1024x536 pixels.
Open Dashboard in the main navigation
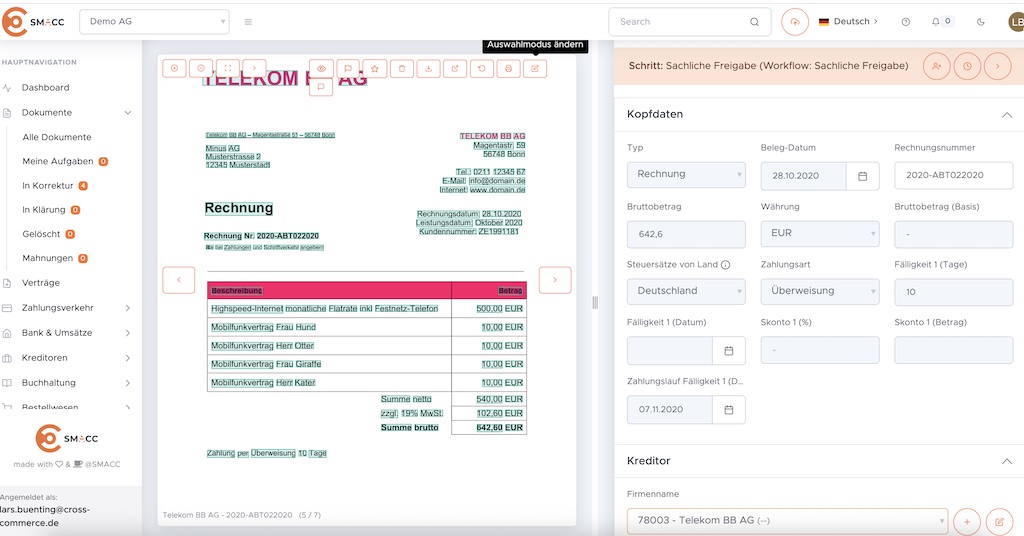point(46,88)
